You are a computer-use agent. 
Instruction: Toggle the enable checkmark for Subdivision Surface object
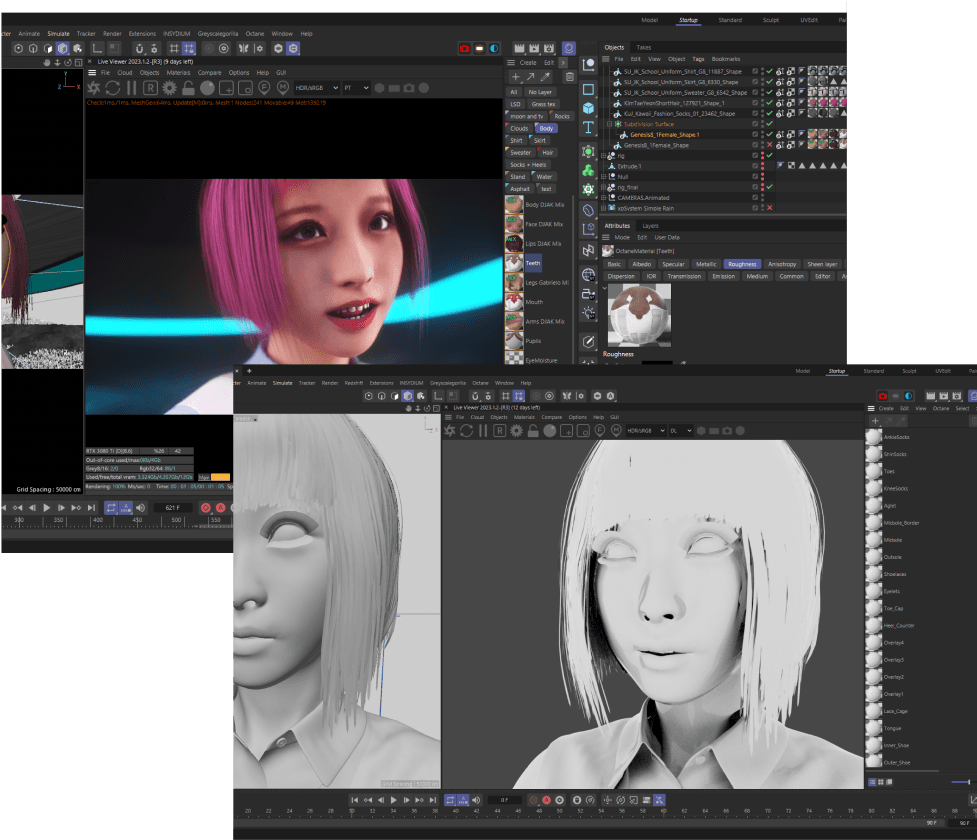coord(770,124)
